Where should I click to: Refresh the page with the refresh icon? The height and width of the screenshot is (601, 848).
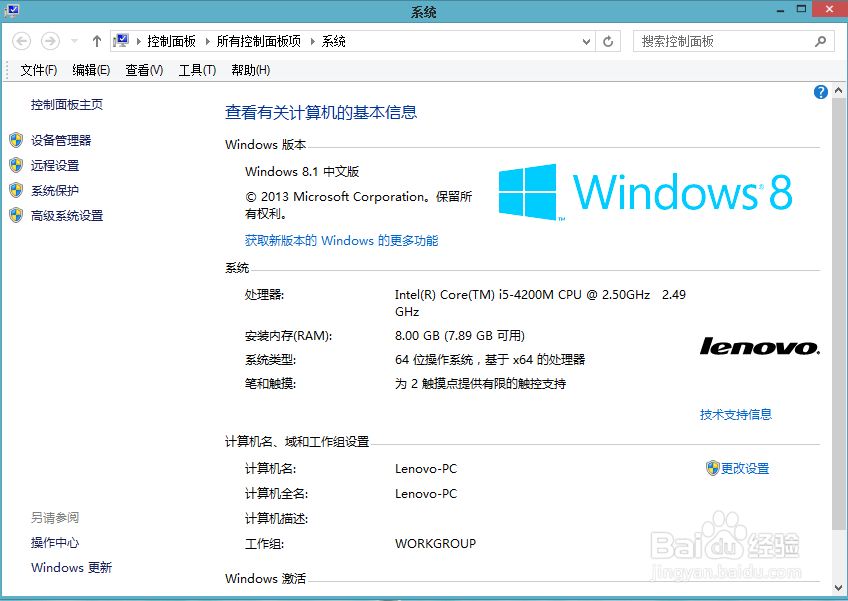pos(608,41)
